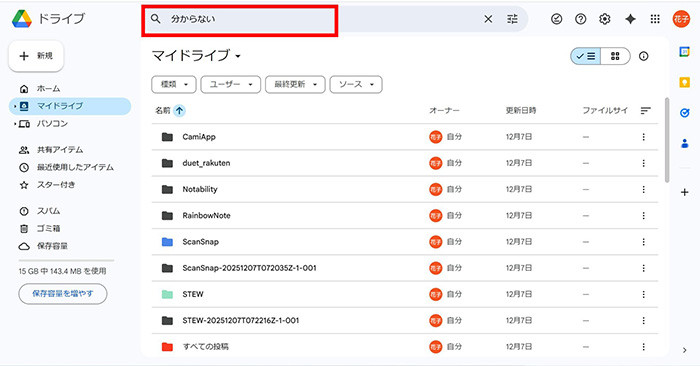
Task: Open Contacts in side panel
Action: pos(684,144)
